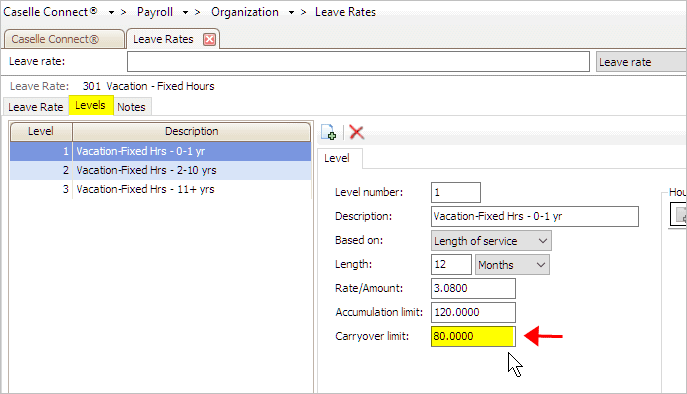Click the Leave rate search field

tap(358, 61)
